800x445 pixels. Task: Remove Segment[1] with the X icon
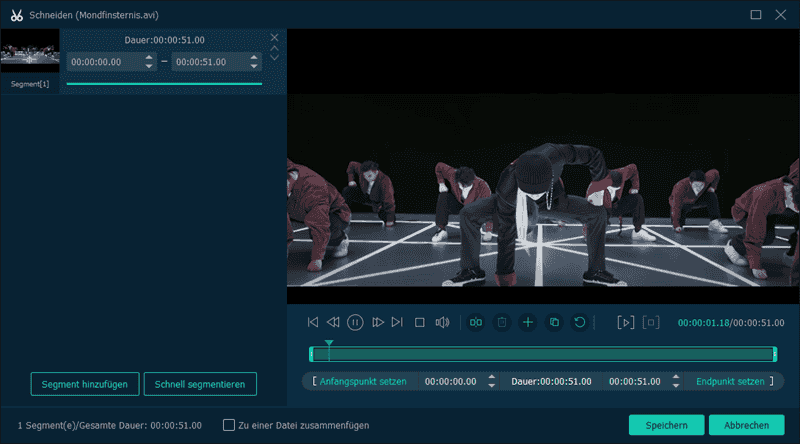[x=274, y=37]
